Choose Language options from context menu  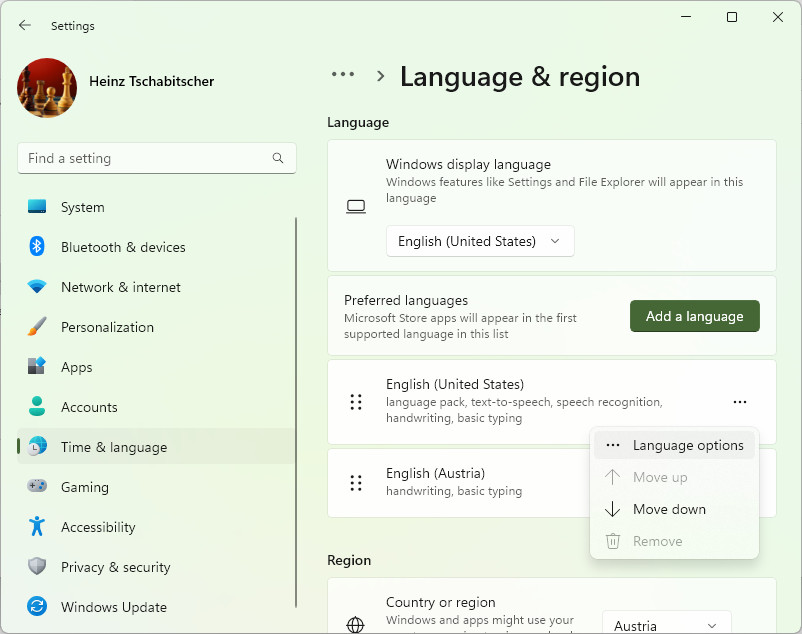click(x=674, y=445)
